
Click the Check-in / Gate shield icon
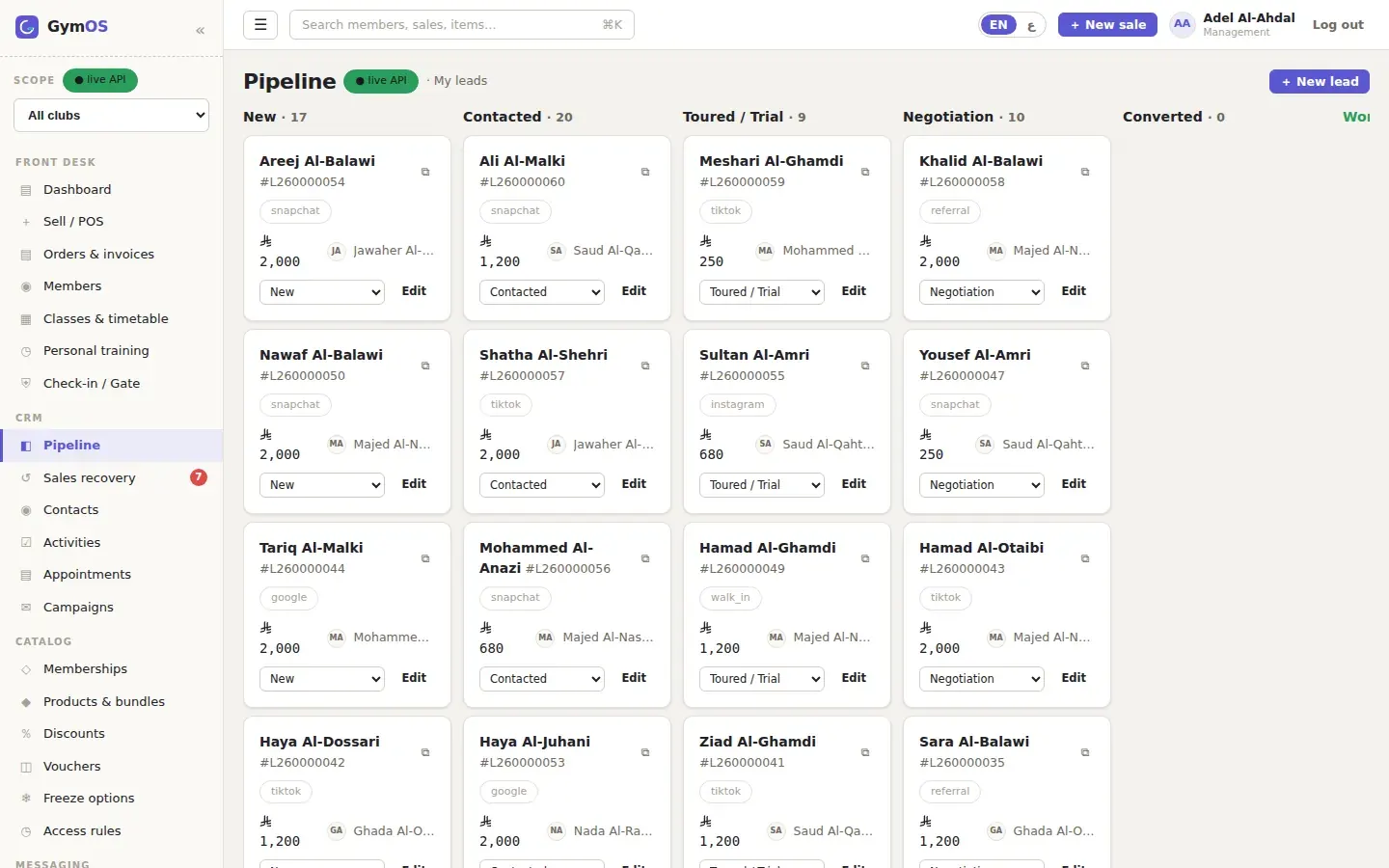(26, 383)
